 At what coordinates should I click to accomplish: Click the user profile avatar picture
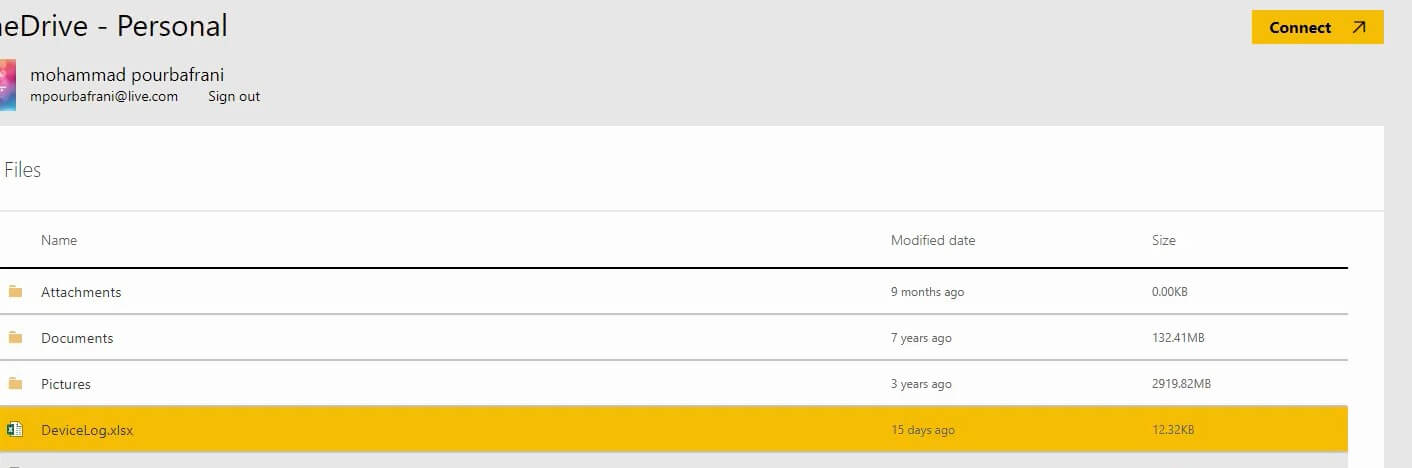click(x=7, y=85)
